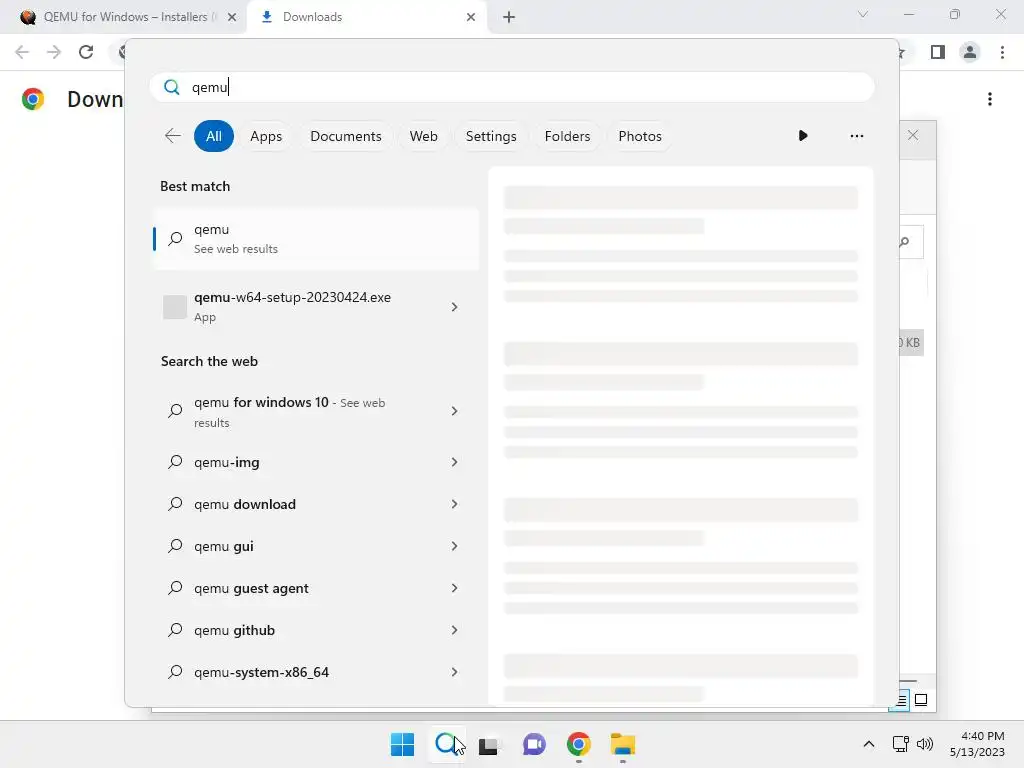Image resolution: width=1024 pixels, height=768 pixels.
Task: Open the search options ellipsis menu
Action: (857, 136)
